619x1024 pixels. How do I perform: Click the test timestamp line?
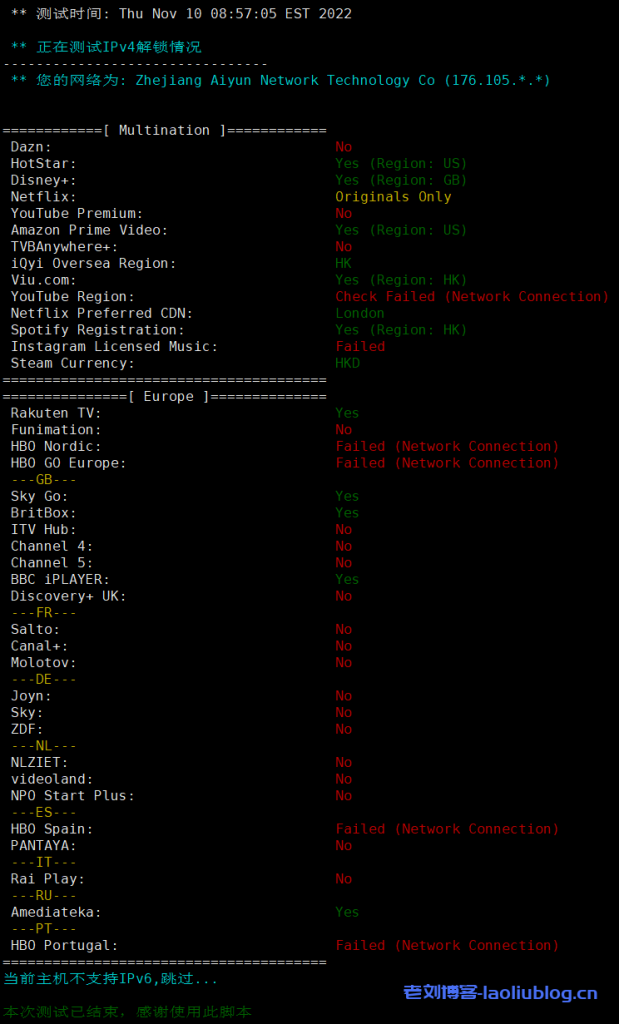point(181,14)
